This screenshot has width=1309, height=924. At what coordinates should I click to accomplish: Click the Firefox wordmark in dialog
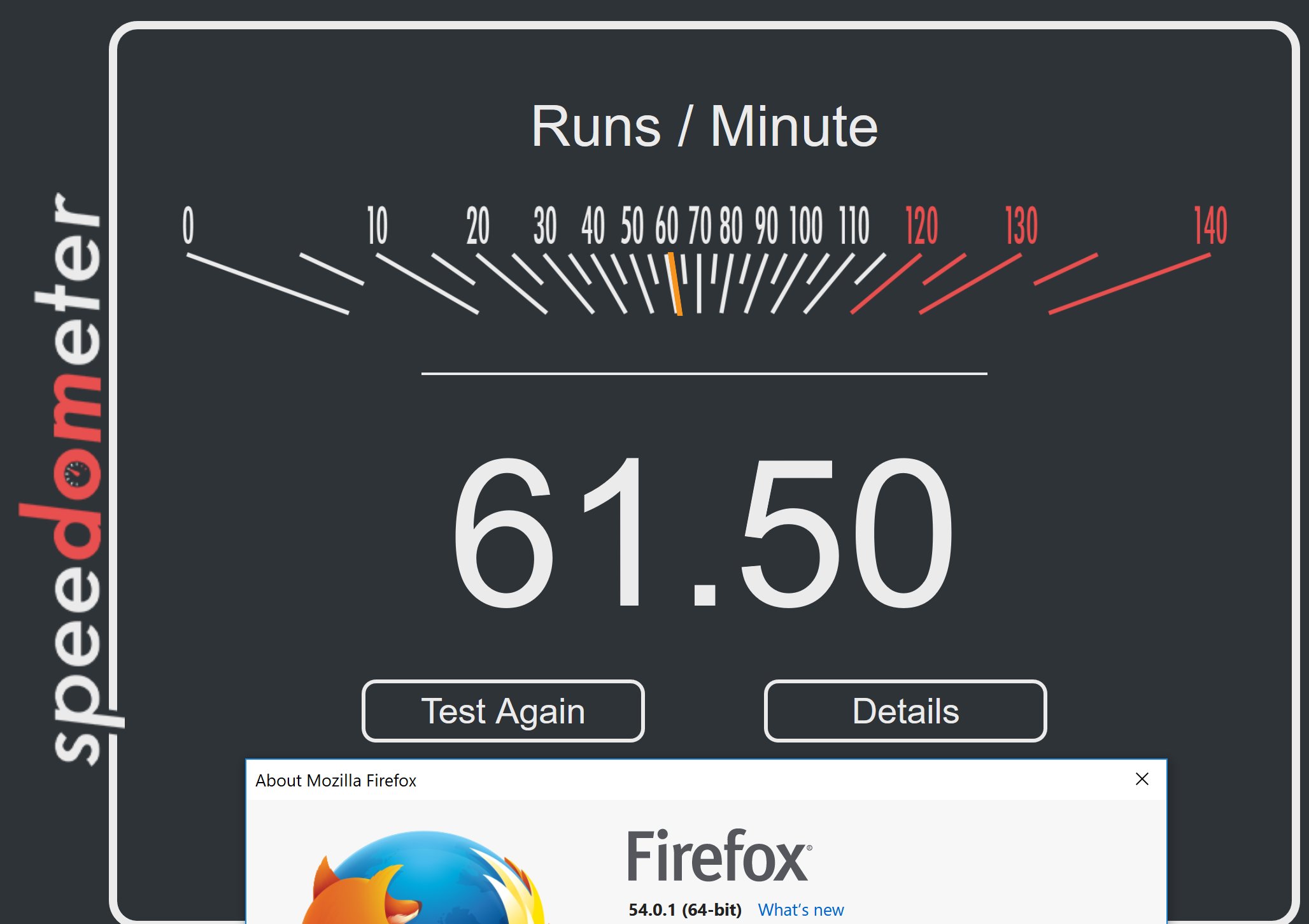(x=719, y=855)
